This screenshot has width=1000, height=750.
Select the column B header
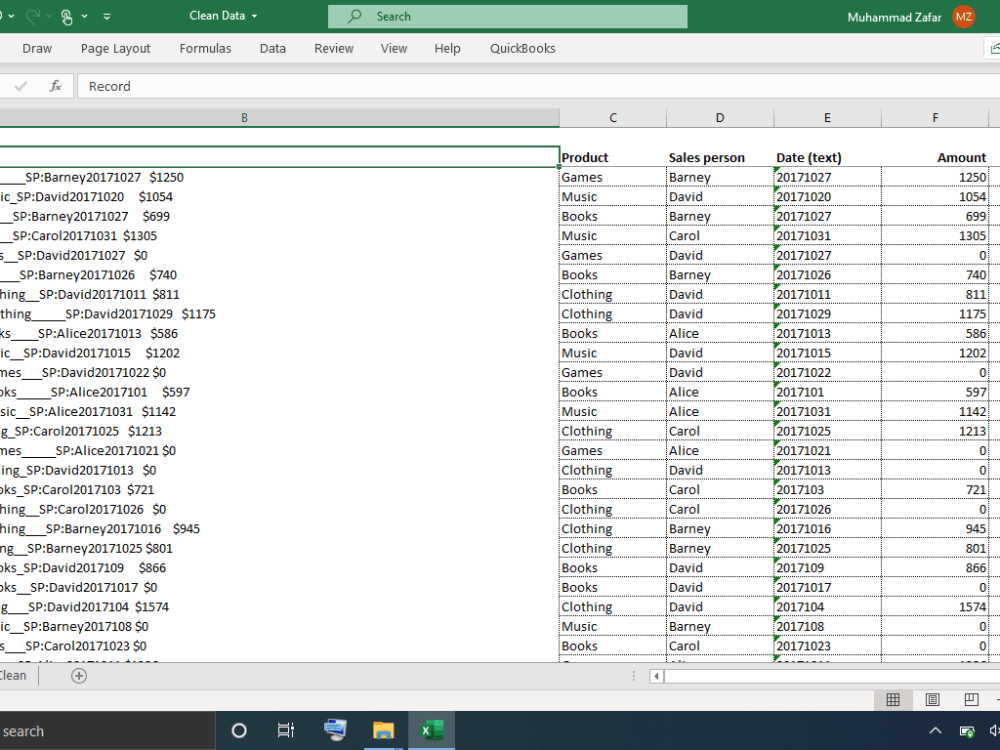coord(244,117)
